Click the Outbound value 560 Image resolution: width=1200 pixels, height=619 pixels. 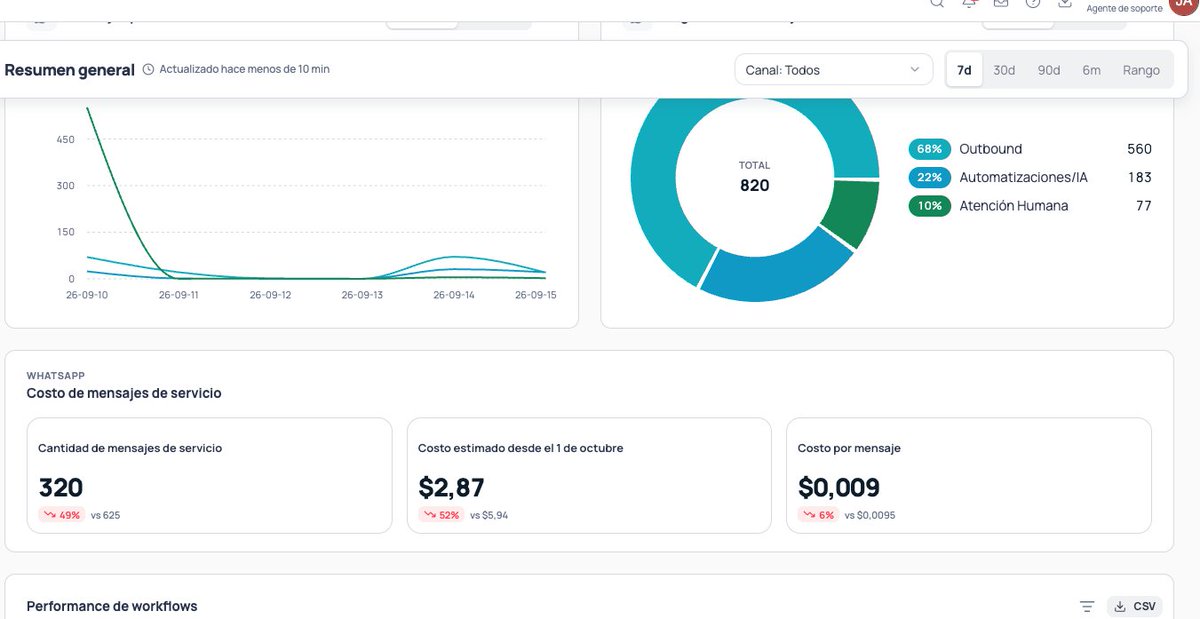pyautogui.click(x=1139, y=149)
